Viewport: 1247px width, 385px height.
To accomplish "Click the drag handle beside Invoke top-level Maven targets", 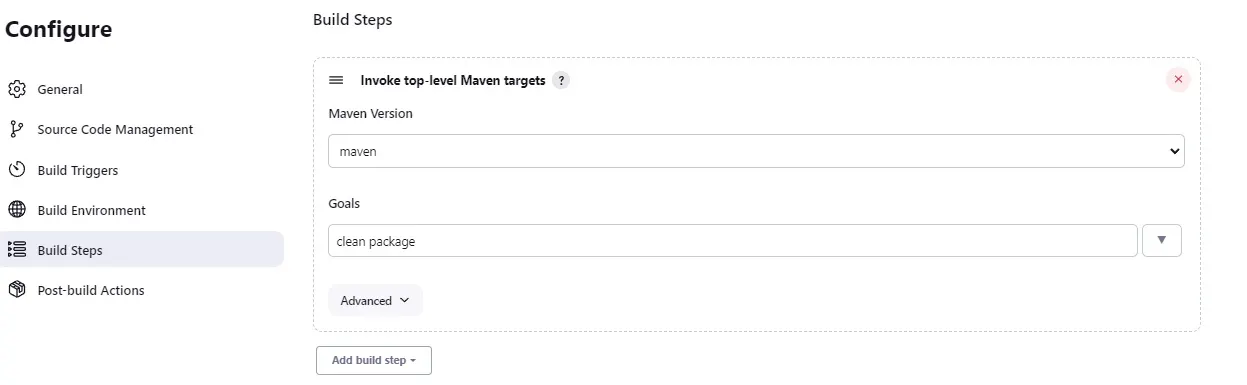I will click(x=336, y=80).
